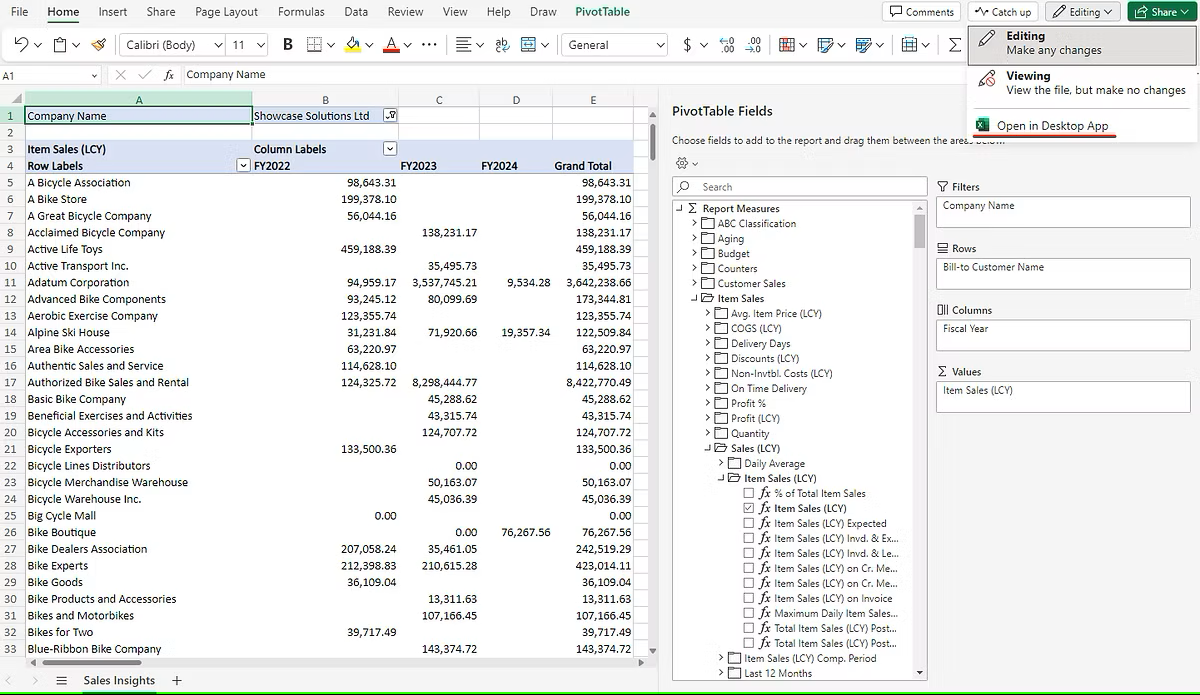Open the More font options ellipsis

tap(429, 45)
